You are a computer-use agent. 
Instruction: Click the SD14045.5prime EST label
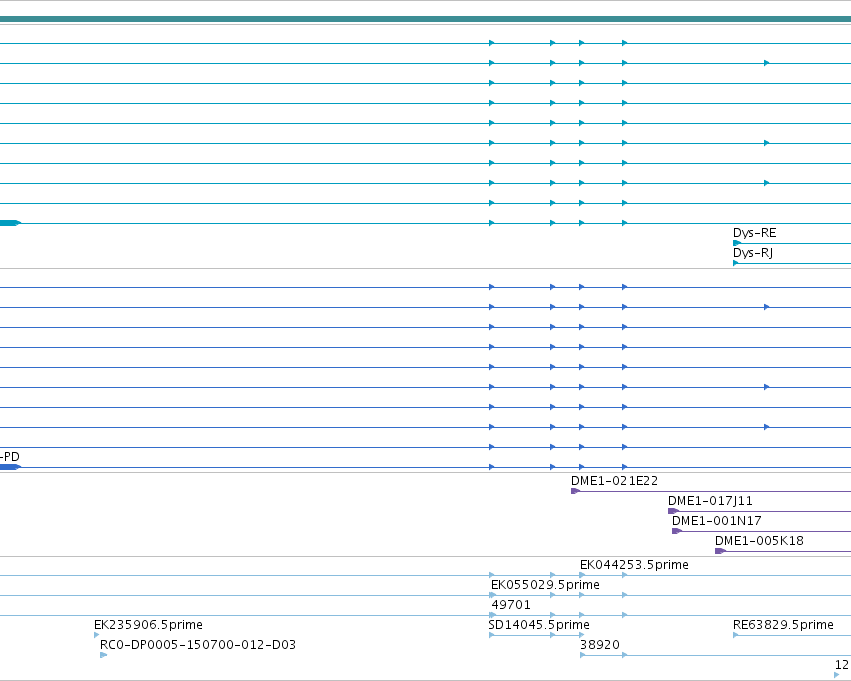[x=539, y=625]
